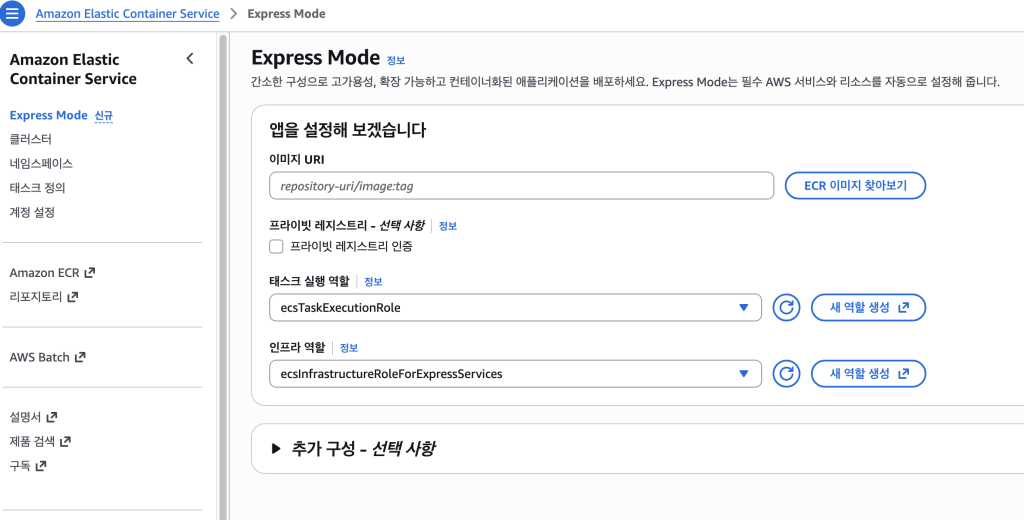Click the ECR 이미지 찾아보기 button
The image size is (1024, 520).
click(855, 186)
